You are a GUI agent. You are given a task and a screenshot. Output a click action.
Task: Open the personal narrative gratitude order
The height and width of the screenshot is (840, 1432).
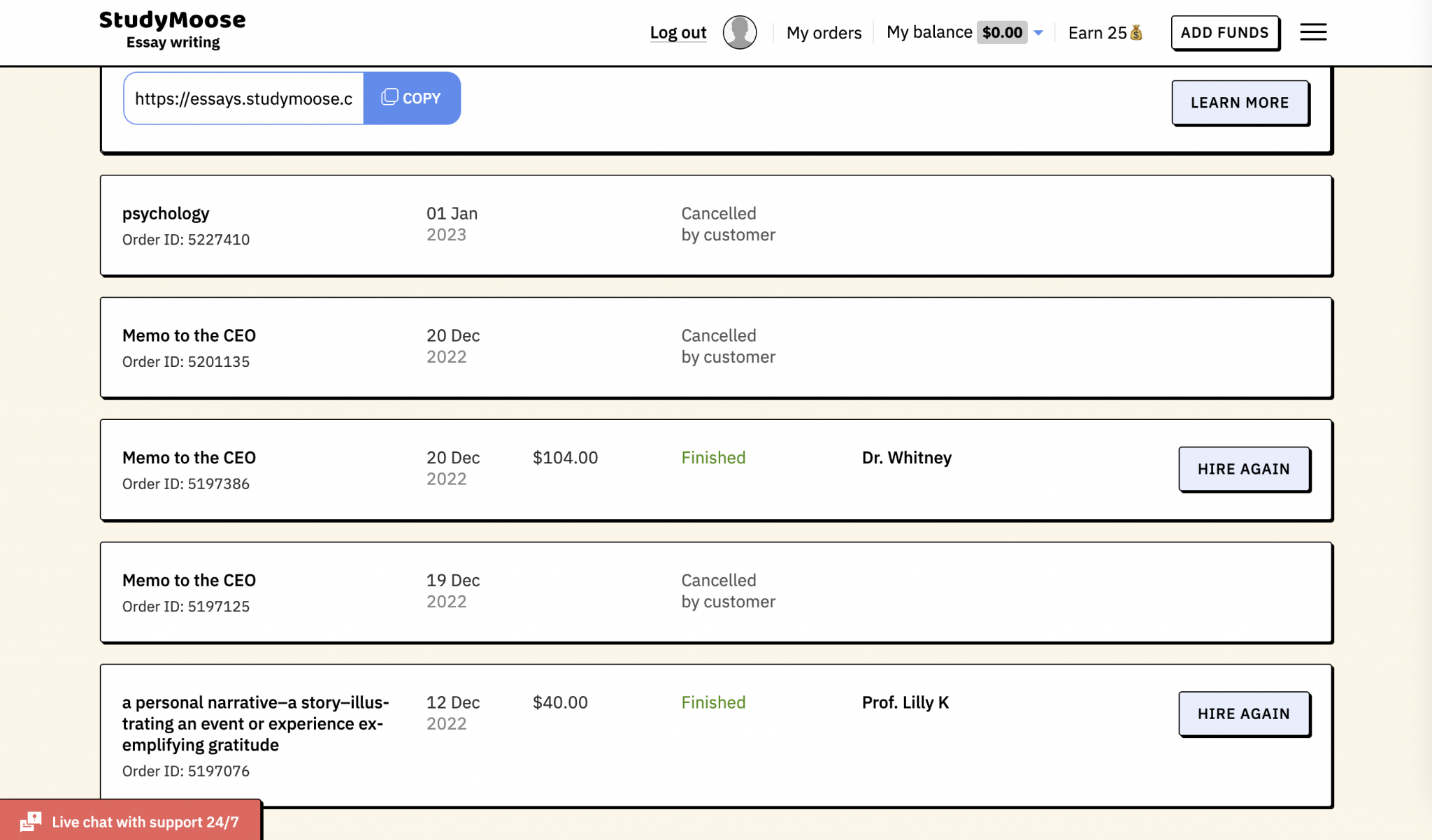255,723
